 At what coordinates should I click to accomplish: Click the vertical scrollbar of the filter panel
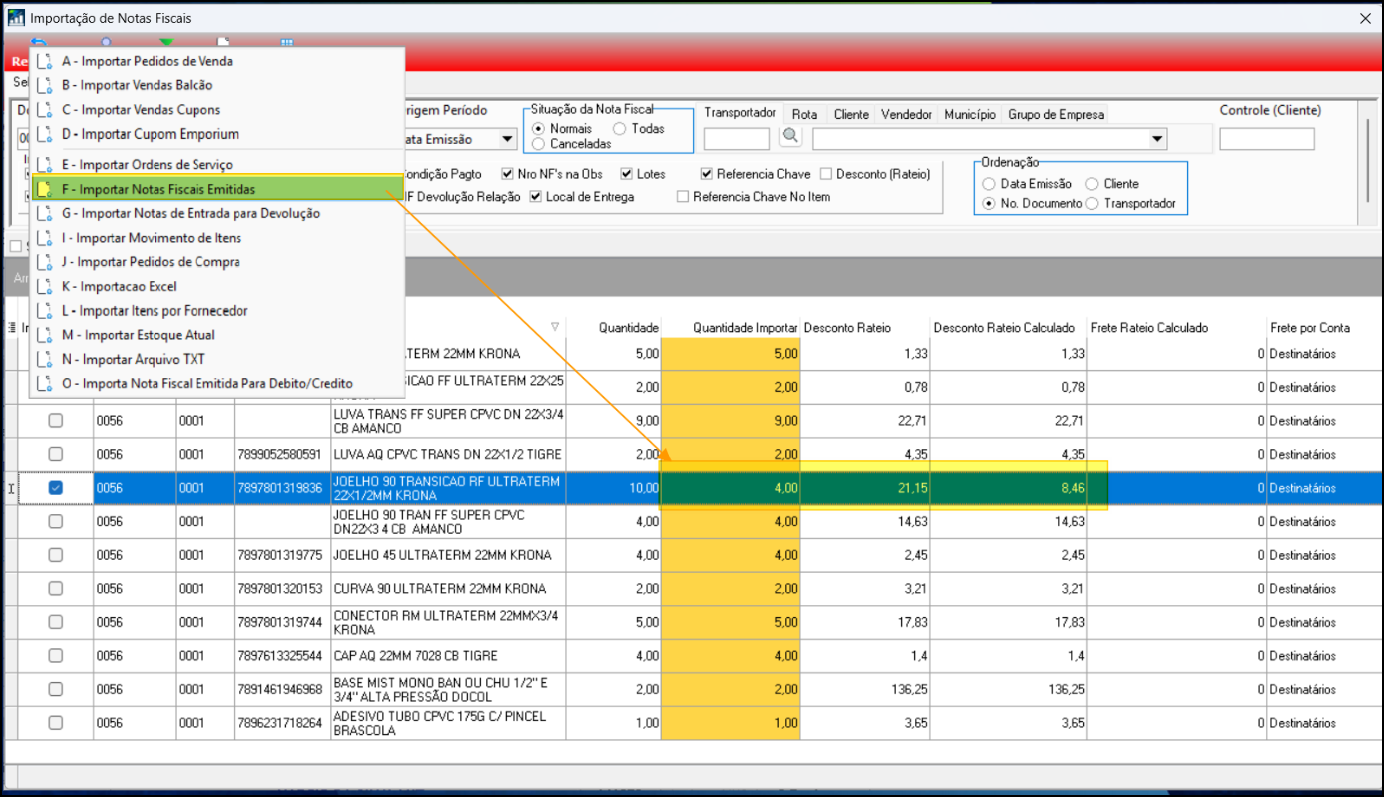tap(1369, 160)
